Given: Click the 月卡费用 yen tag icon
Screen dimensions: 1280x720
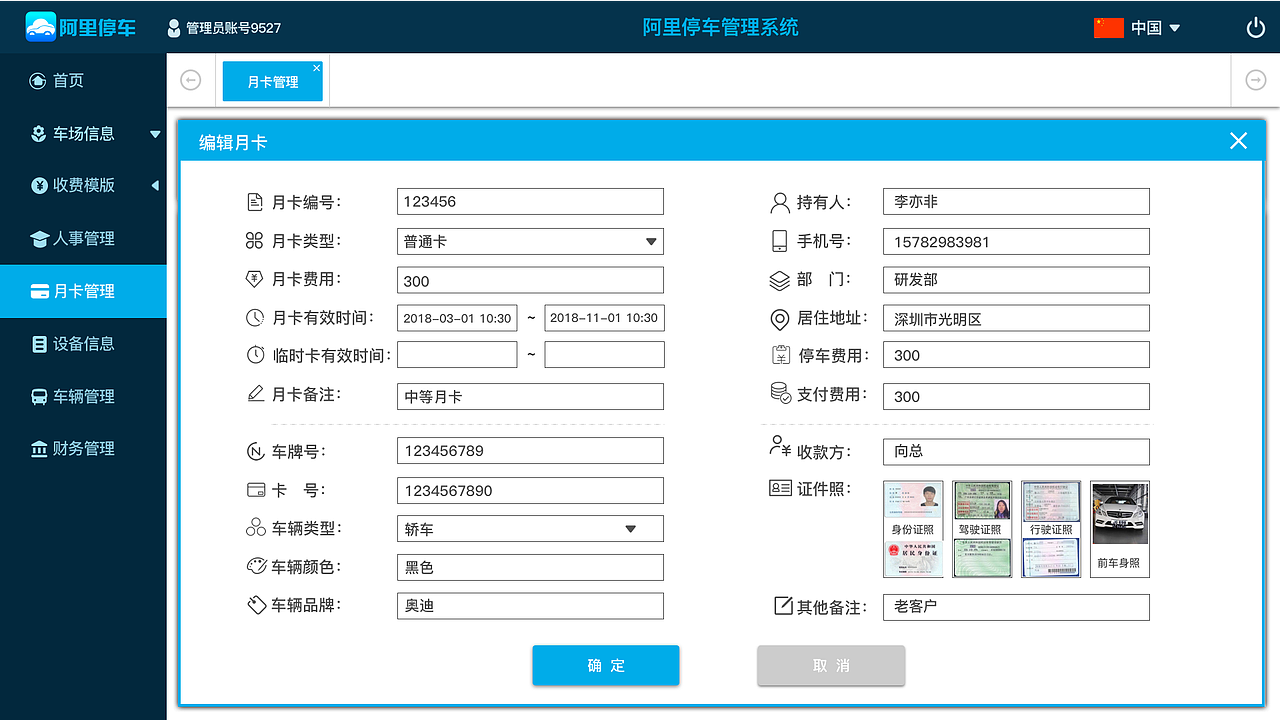Looking at the screenshot, I should (x=255, y=279).
